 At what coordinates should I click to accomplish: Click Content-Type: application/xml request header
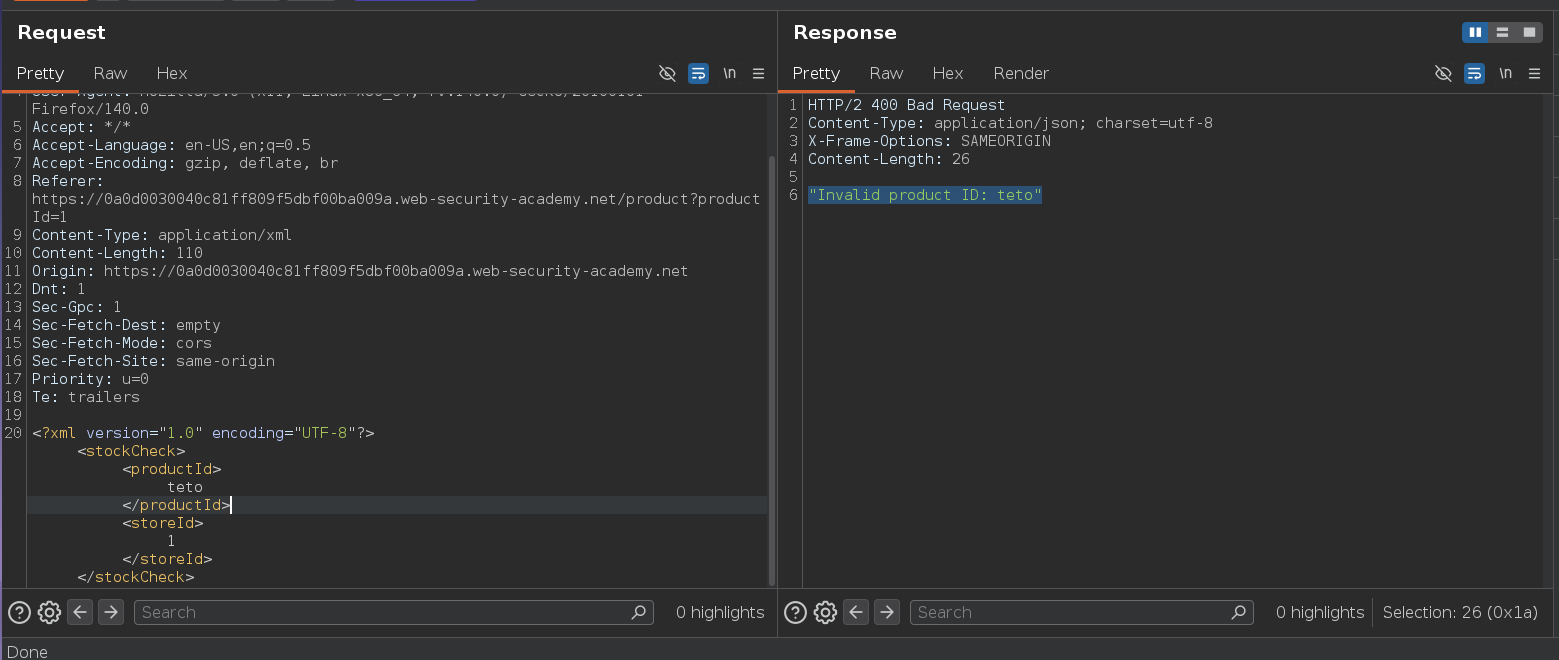click(162, 235)
